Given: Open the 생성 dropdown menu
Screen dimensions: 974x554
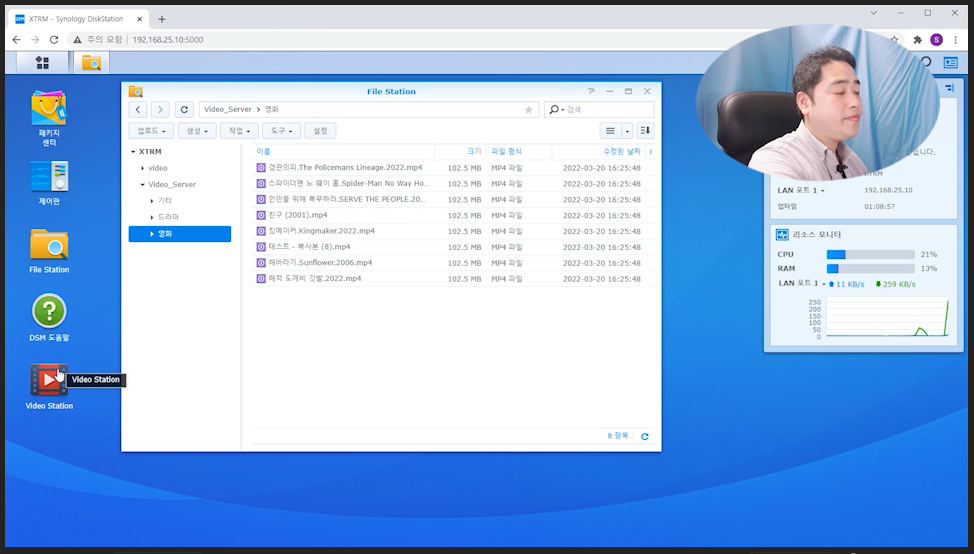Looking at the screenshot, I should [197, 130].
